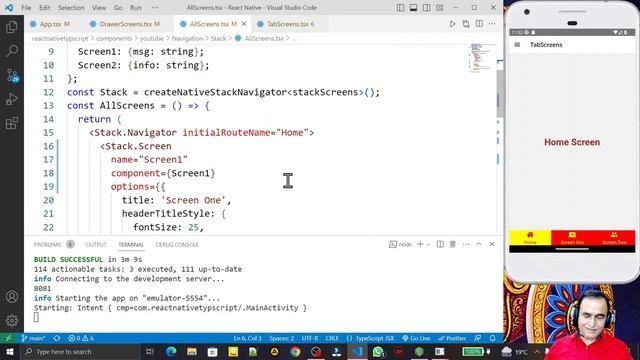Click the code minimap thumbnail
The image size is (640, 360).
482,58
